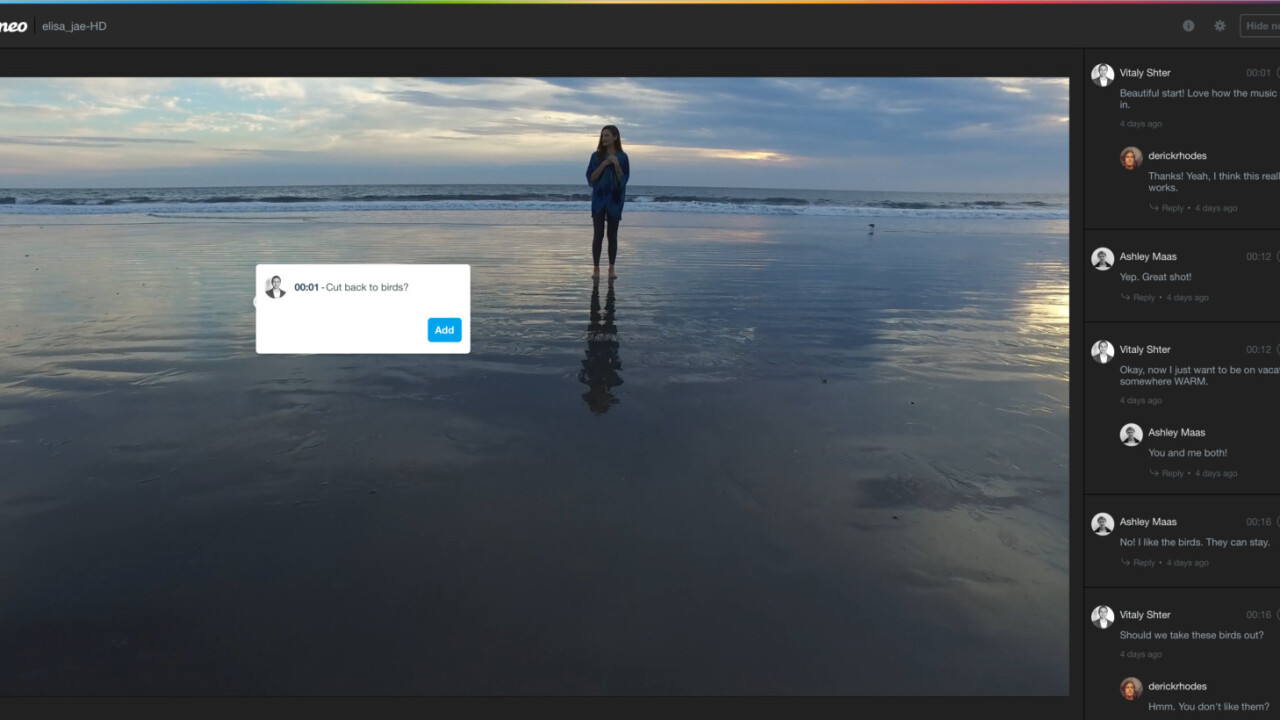1280x720 pixels.
Task: Reply to "No! I like the birds" comment
Action: tap(1143, 562)
